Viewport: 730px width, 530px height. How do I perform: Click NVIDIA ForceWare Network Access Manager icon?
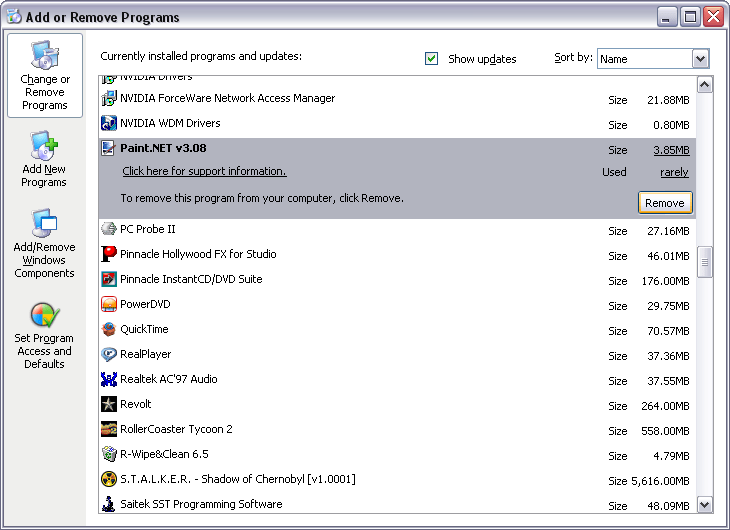pos(108,98)
